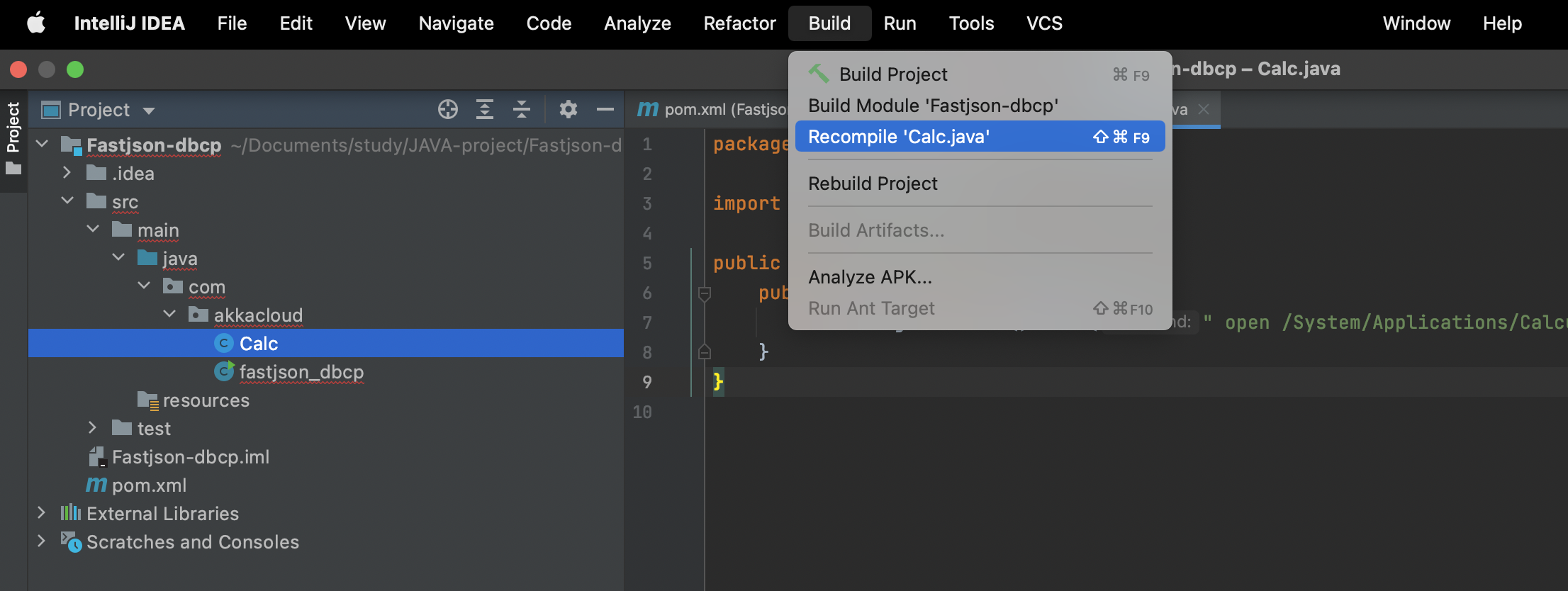This screenshot has height=591, width=1568.
Task: Hide the Project panel with minus icon
Action: tap(605, 109)
